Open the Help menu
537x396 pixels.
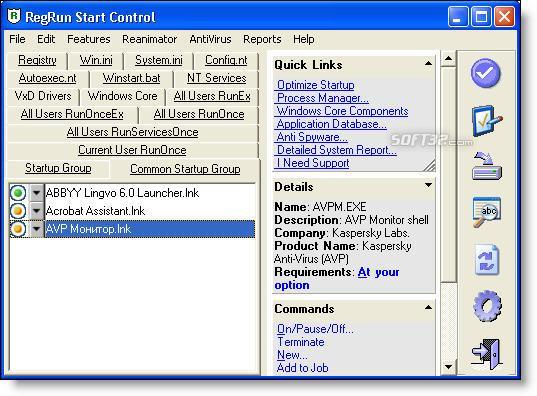point(303,39)
